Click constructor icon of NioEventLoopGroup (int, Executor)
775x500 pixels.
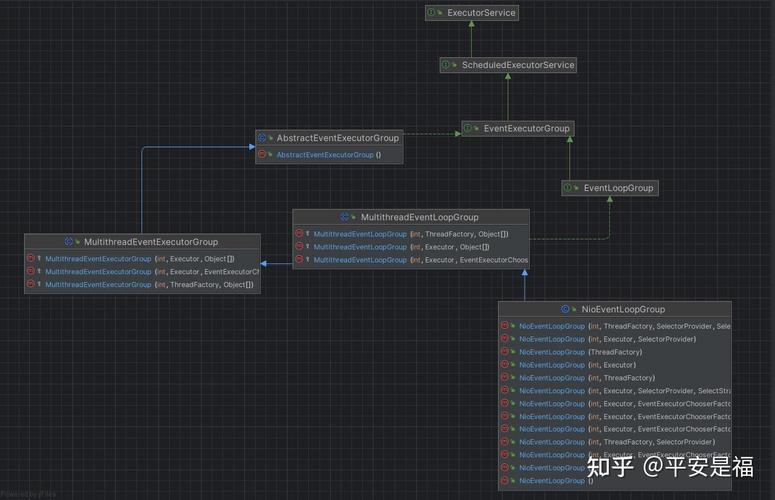point(505,364)
